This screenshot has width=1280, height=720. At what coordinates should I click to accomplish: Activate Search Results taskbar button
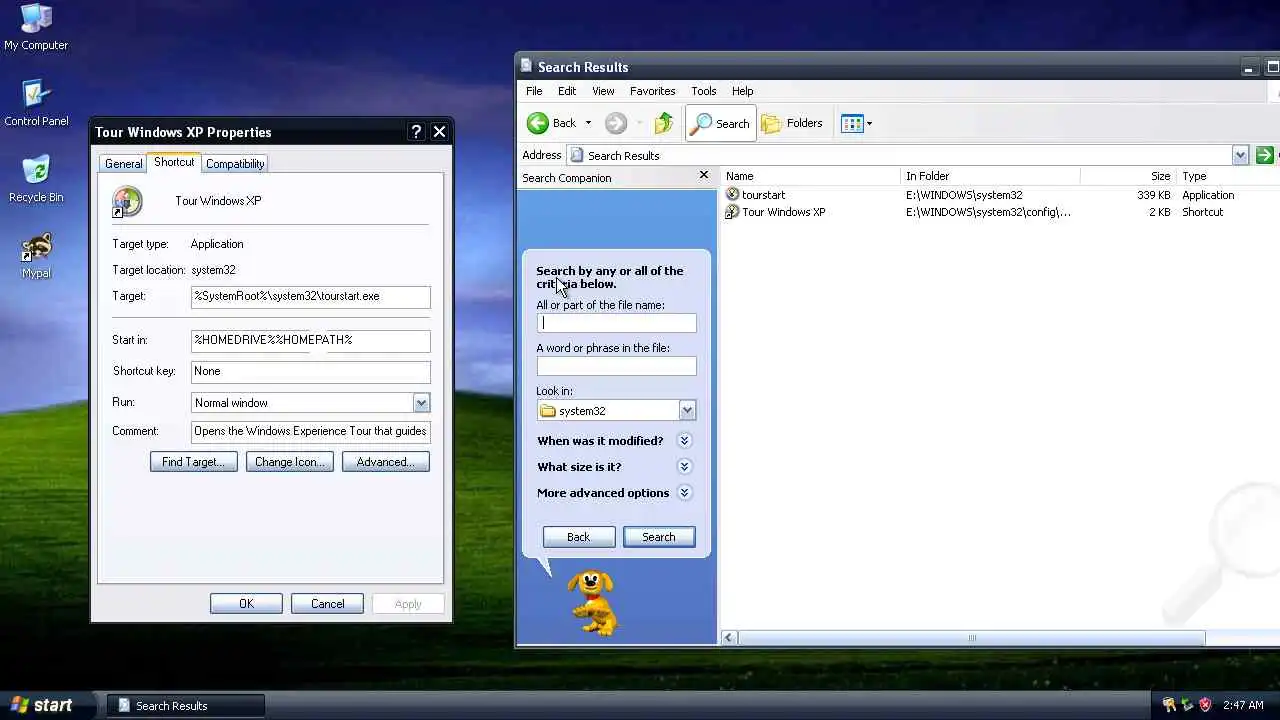point(186,705)
